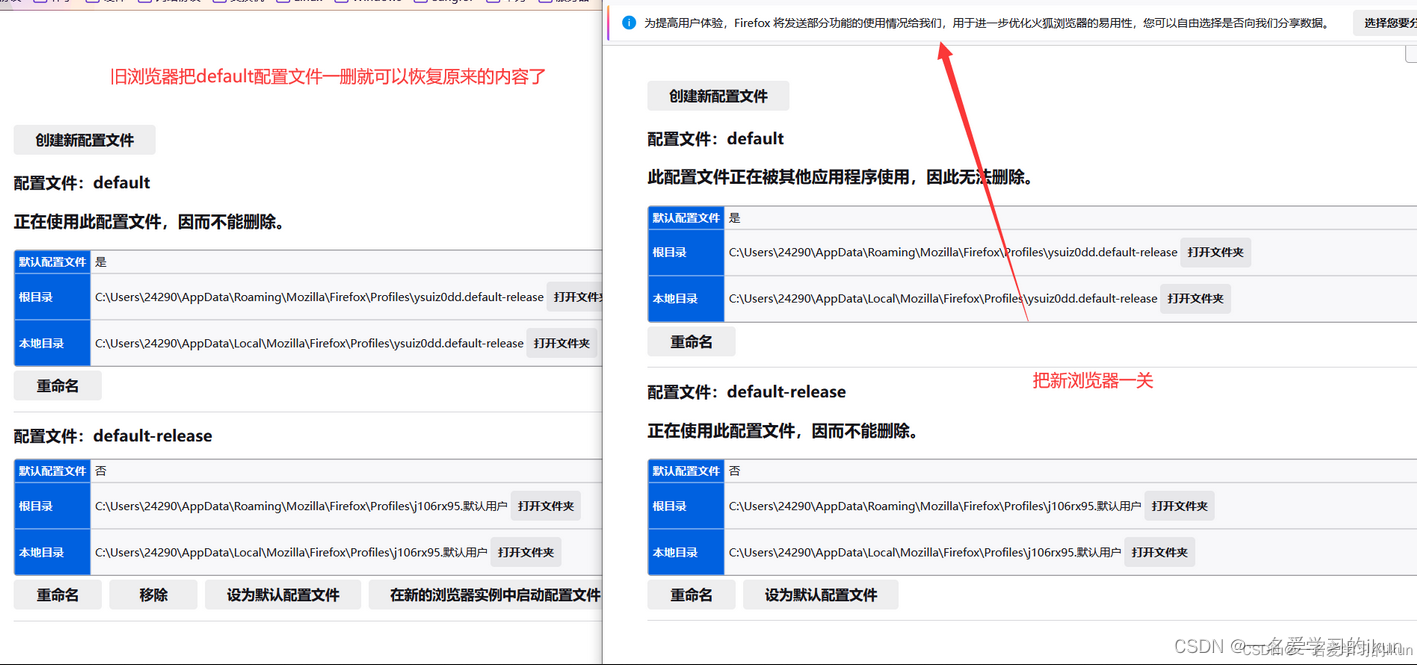Click 创建新配置文件 in the right window
This screenshot has width=1417, height=665.
tap(719, 96)
